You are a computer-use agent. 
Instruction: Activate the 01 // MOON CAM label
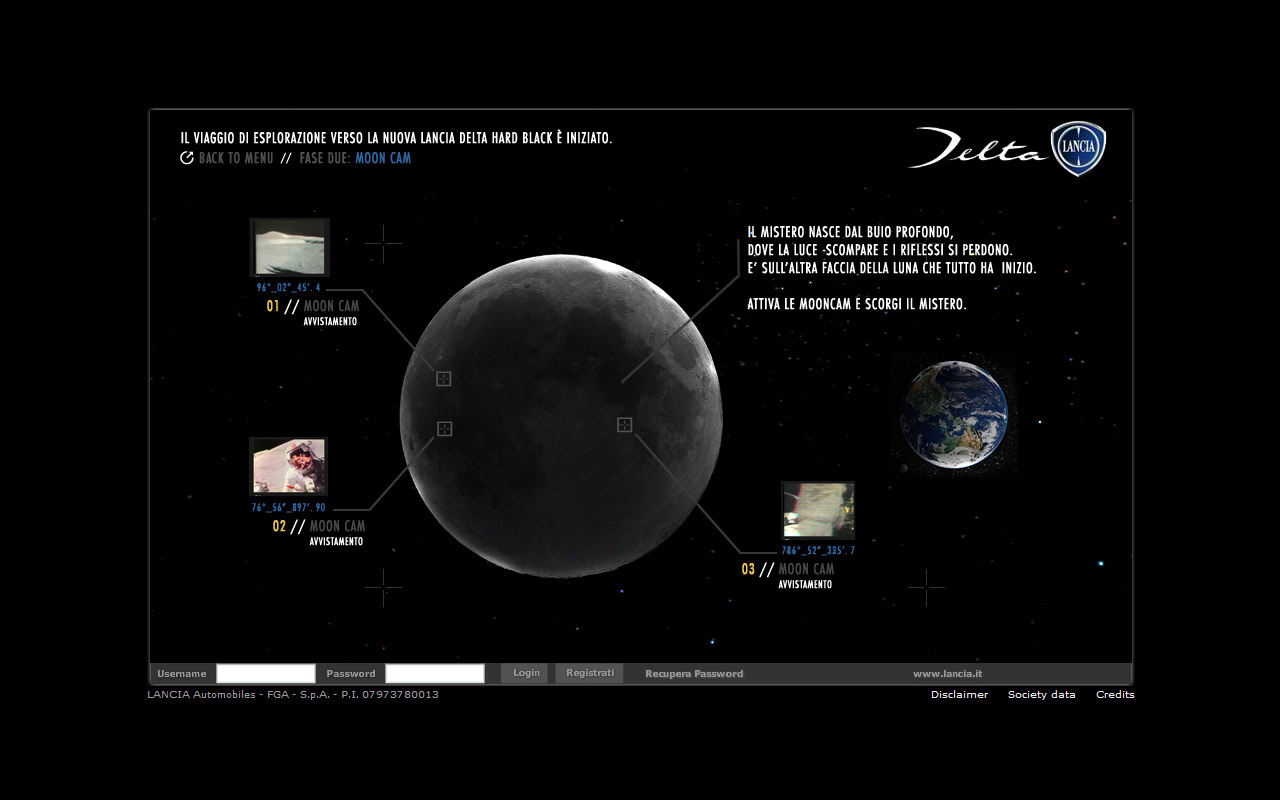click(x=312, y=306)
